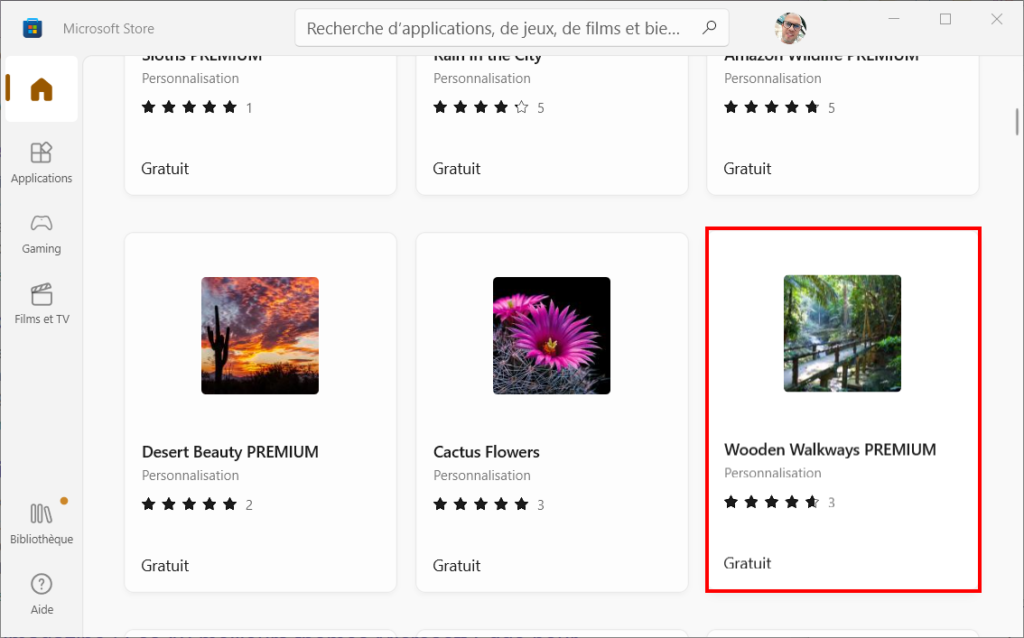This screenshot has width=1024, height=638.
Task: Open the Applications section
Action: tap(41, 163)
